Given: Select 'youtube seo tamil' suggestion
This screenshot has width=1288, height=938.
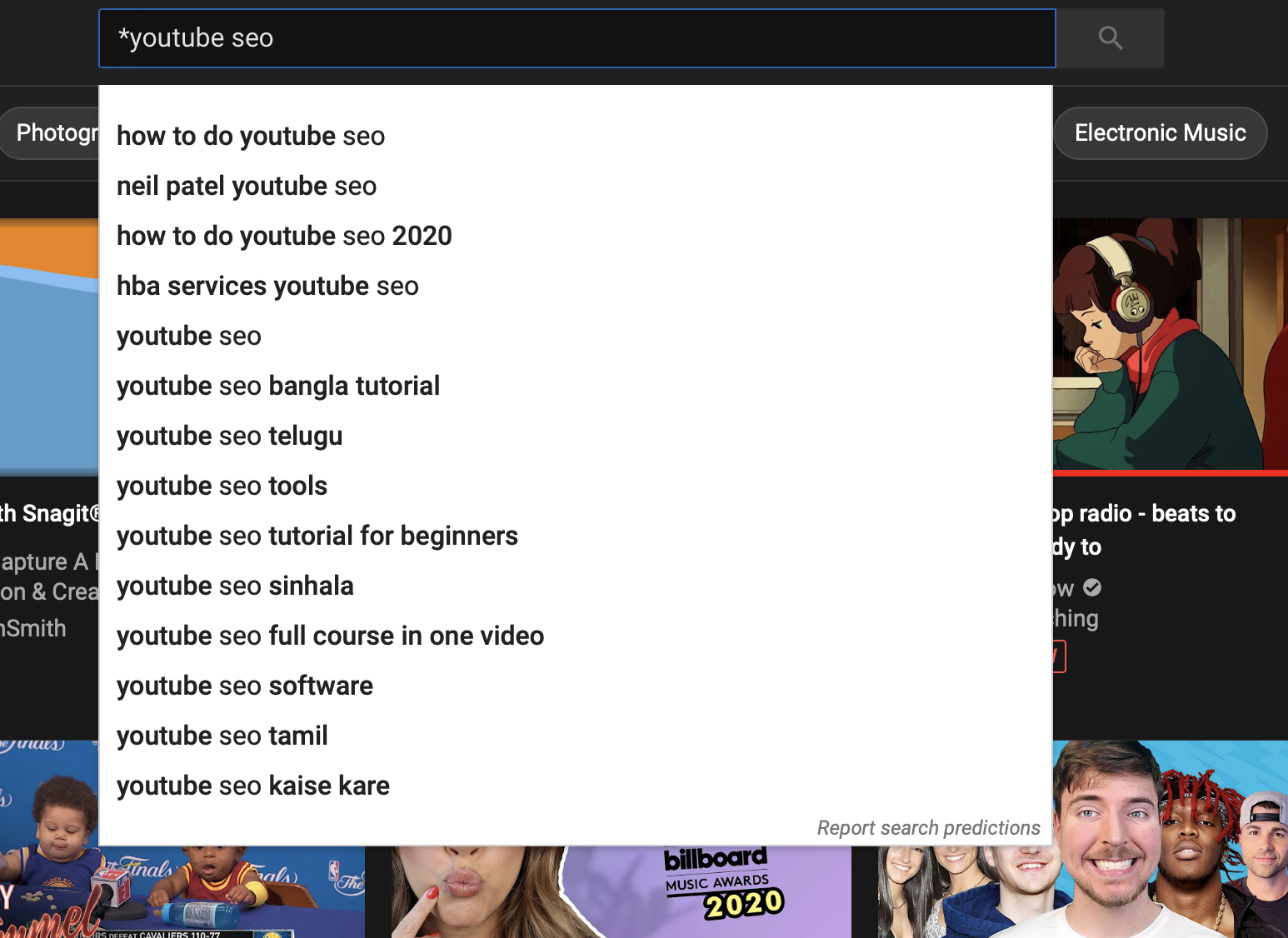Looking at the screenshot, I should 576,736.
